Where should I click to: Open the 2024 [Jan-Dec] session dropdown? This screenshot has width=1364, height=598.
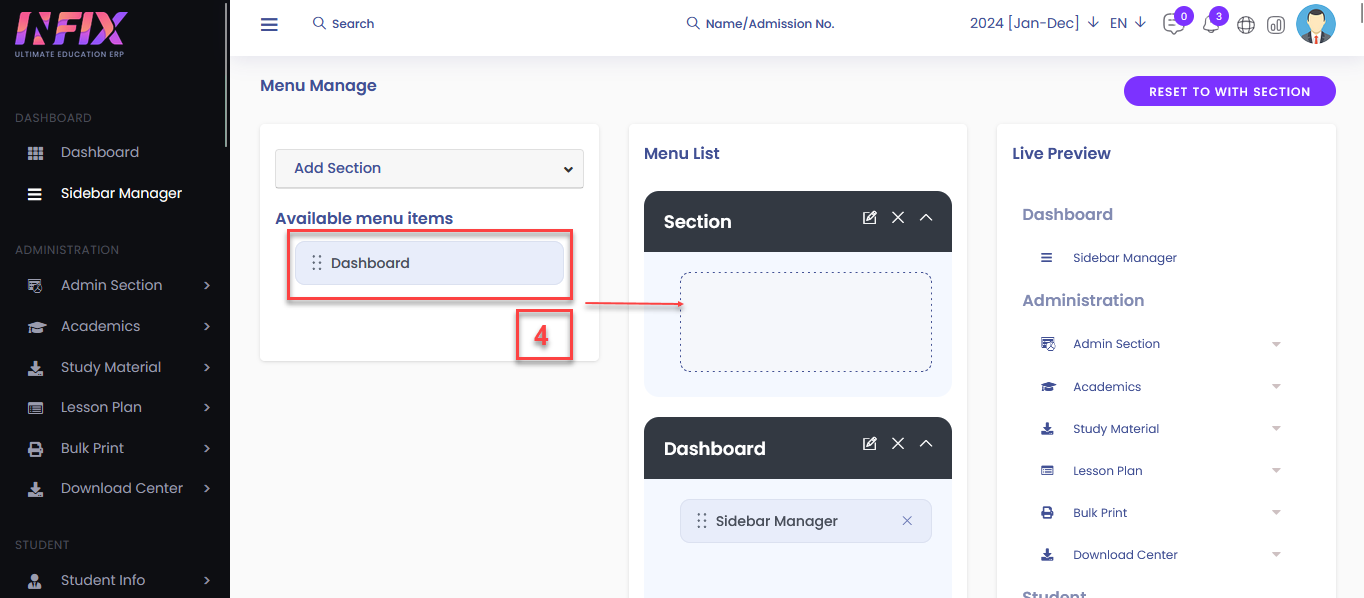[x=1034, y=23]
